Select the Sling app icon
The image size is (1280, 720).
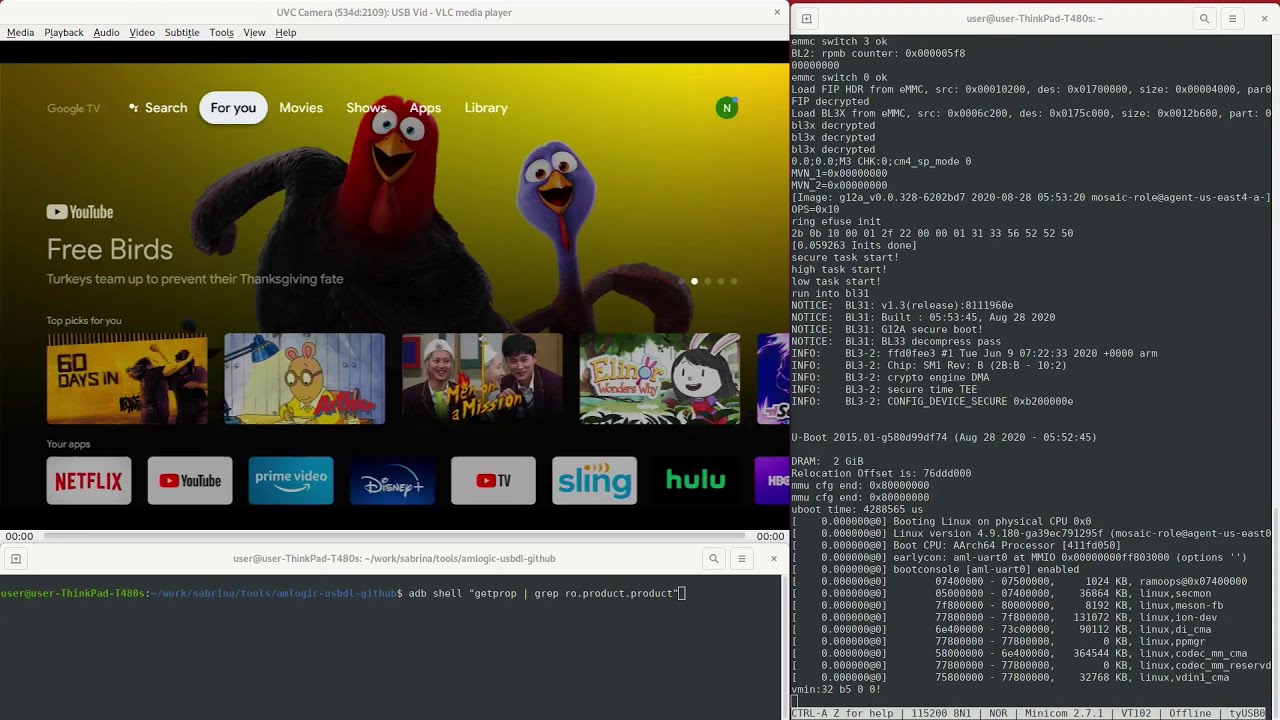click(x=594, y=481)
